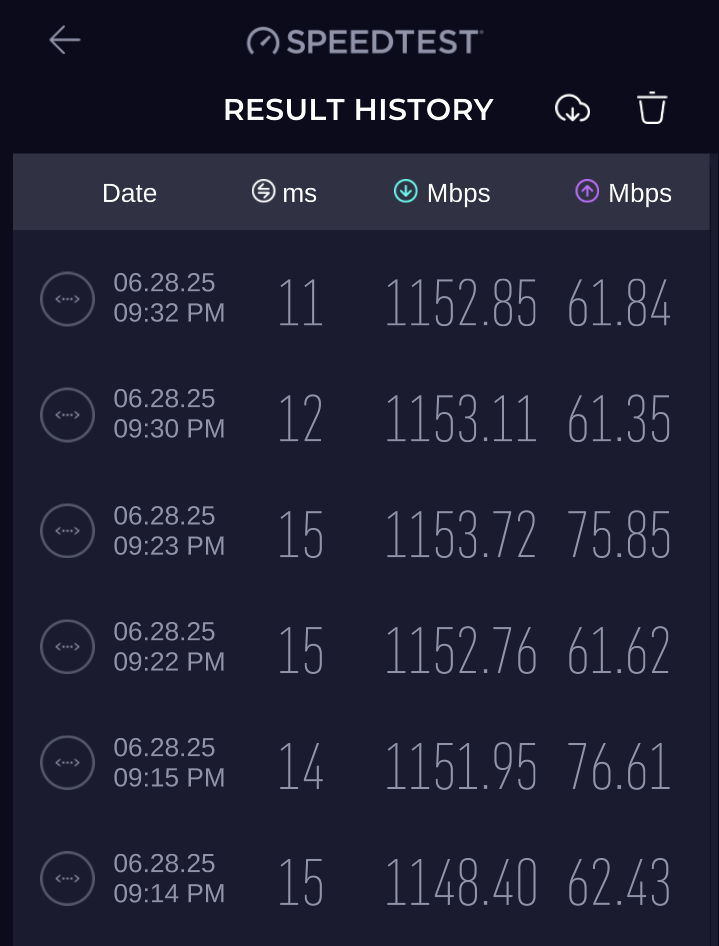Click connection icon for 09:30 PM result

[x=68, y=415]
